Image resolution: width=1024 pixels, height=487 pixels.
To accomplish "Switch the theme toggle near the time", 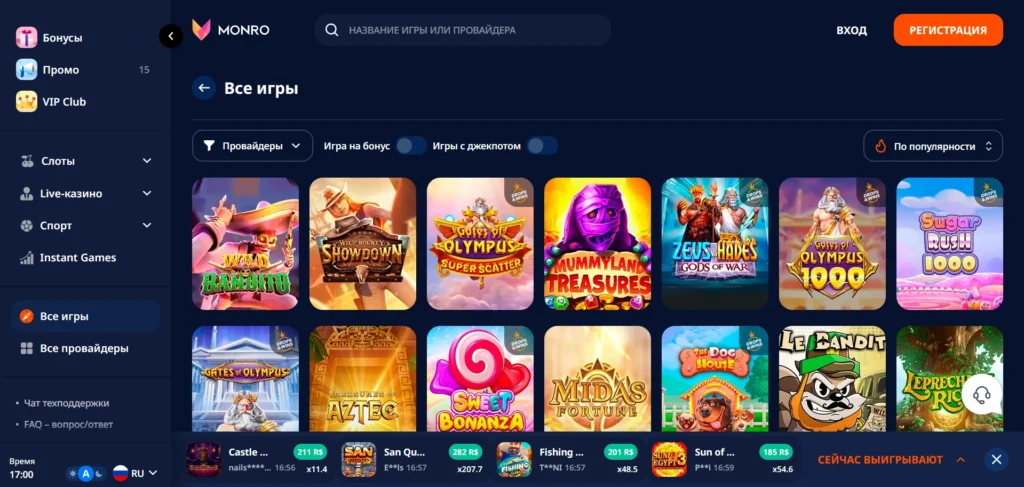I will pyautogui.click(x=86, y=474).
